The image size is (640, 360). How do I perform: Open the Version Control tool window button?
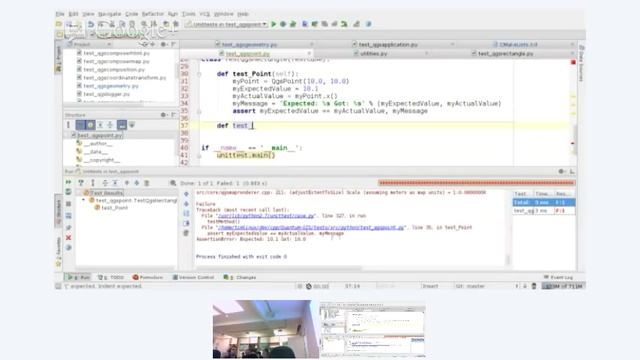[x=193, y=277]
